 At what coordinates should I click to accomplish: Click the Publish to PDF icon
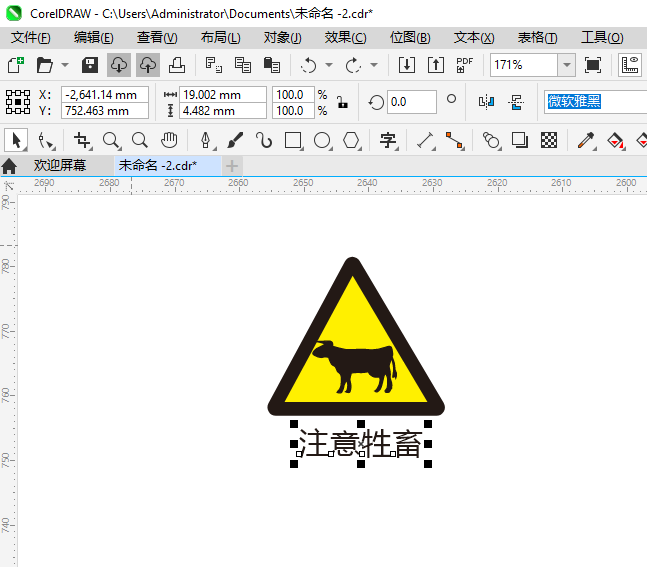[x=465, y=65]
